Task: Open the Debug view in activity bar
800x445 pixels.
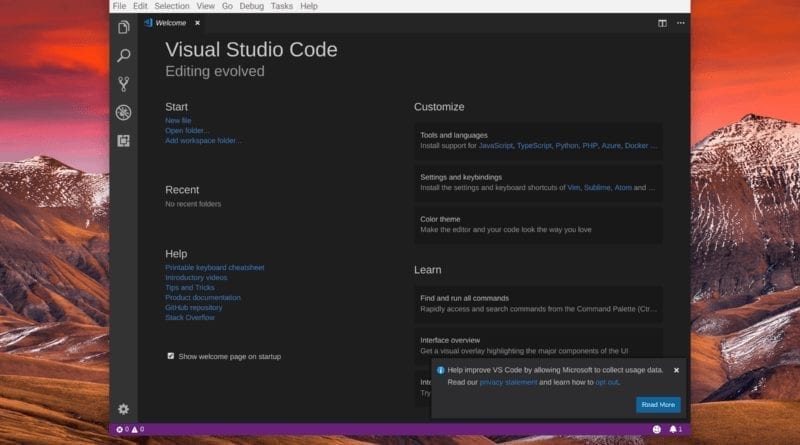Action: 123,112
